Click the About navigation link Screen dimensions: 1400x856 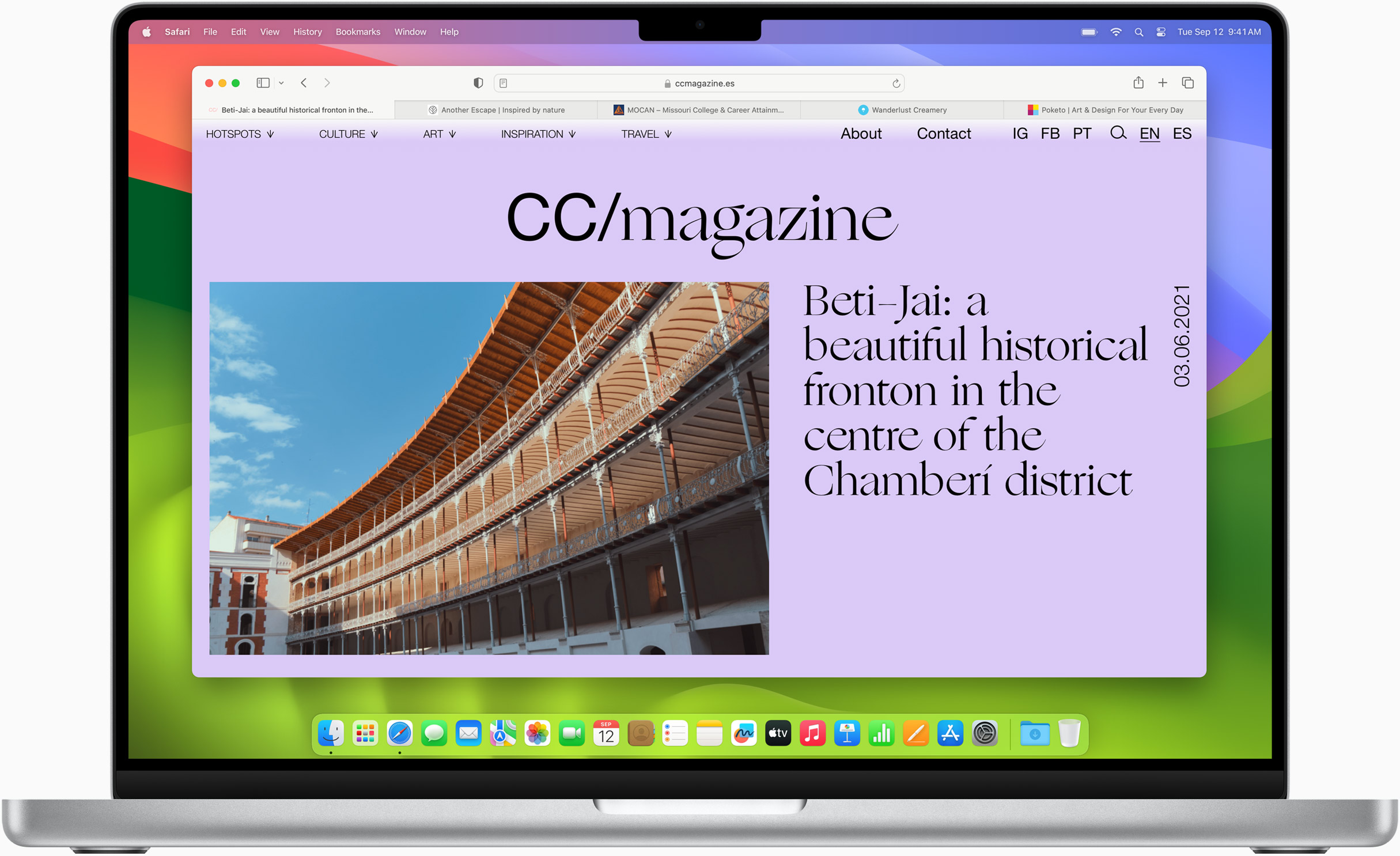861,134
